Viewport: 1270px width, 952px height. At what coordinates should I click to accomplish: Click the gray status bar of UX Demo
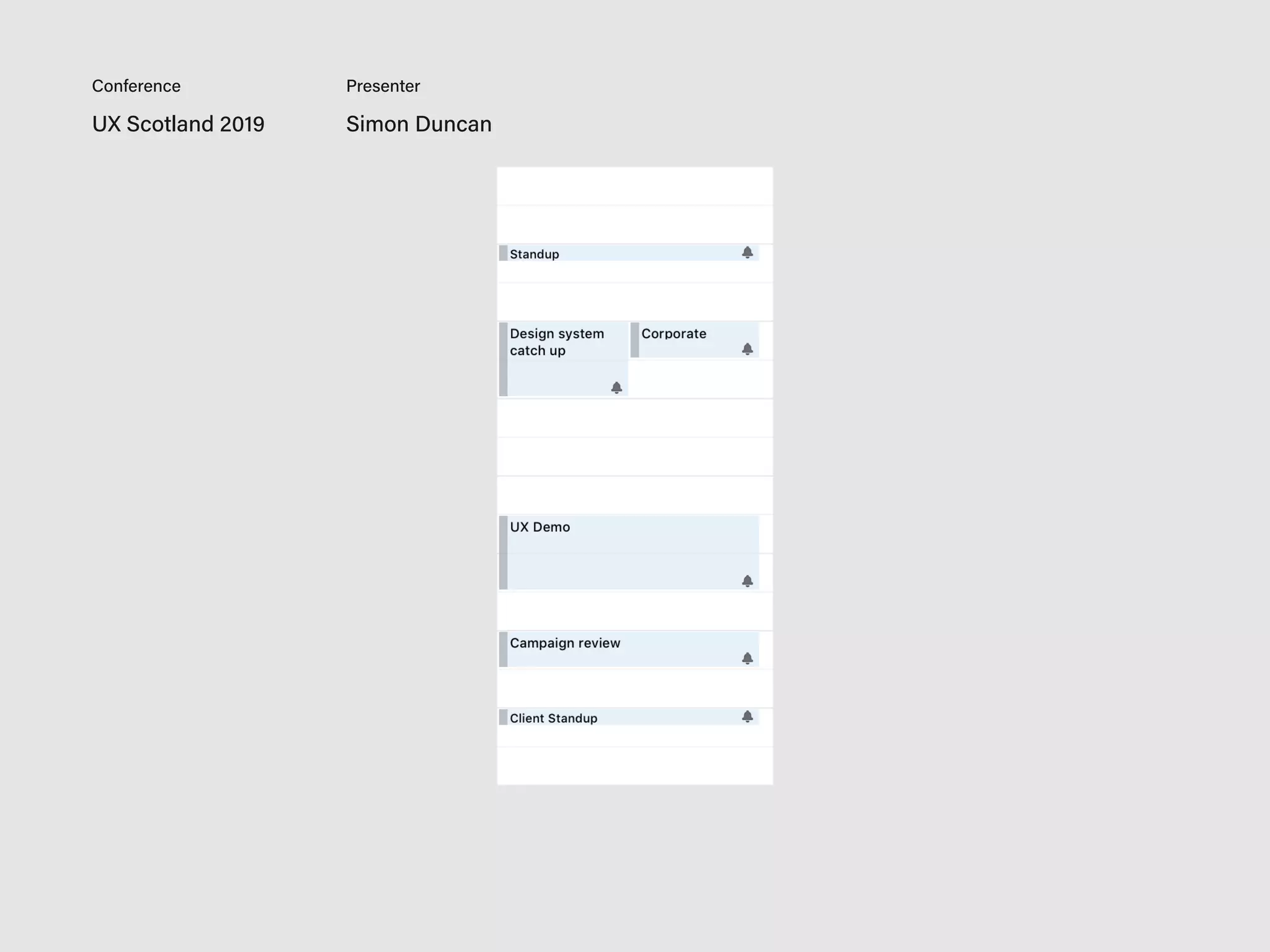pos(503,553)
